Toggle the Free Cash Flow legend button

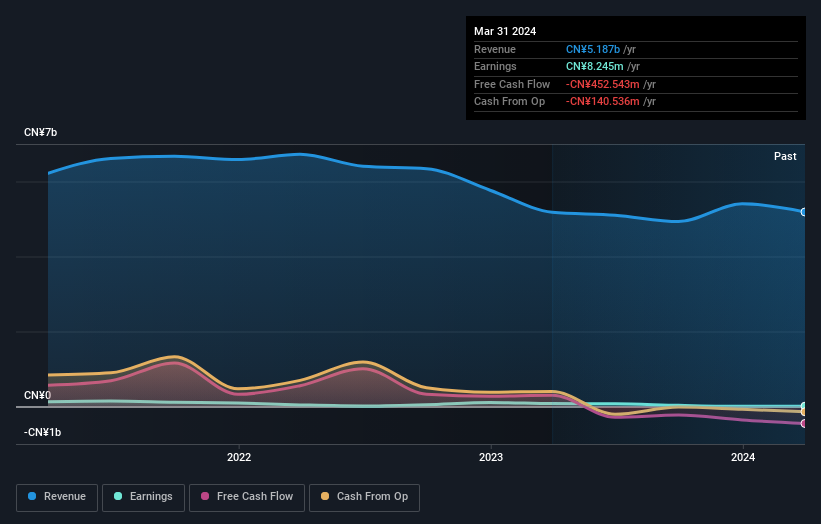click(247, 497)
